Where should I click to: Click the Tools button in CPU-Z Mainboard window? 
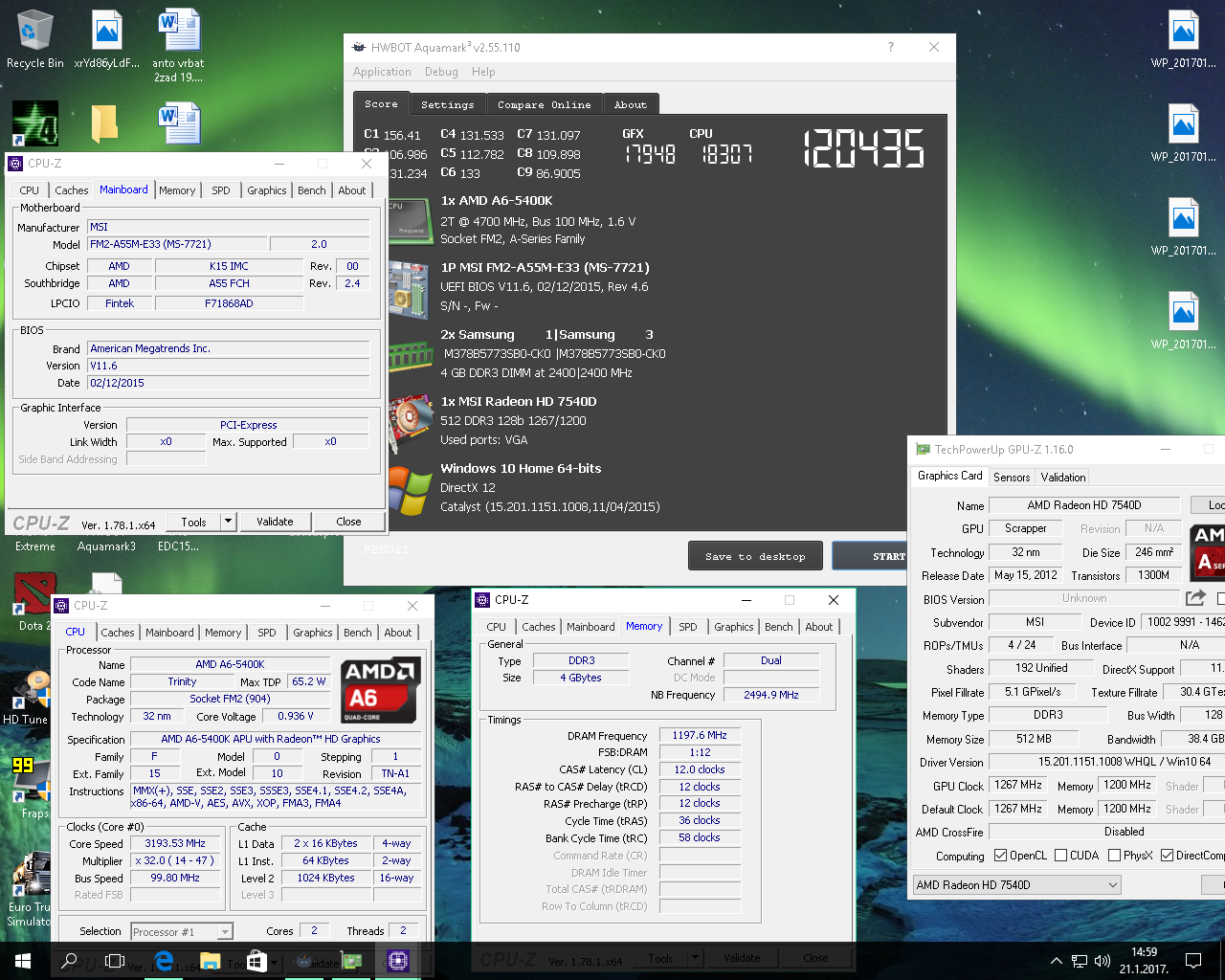click(194, 522)
